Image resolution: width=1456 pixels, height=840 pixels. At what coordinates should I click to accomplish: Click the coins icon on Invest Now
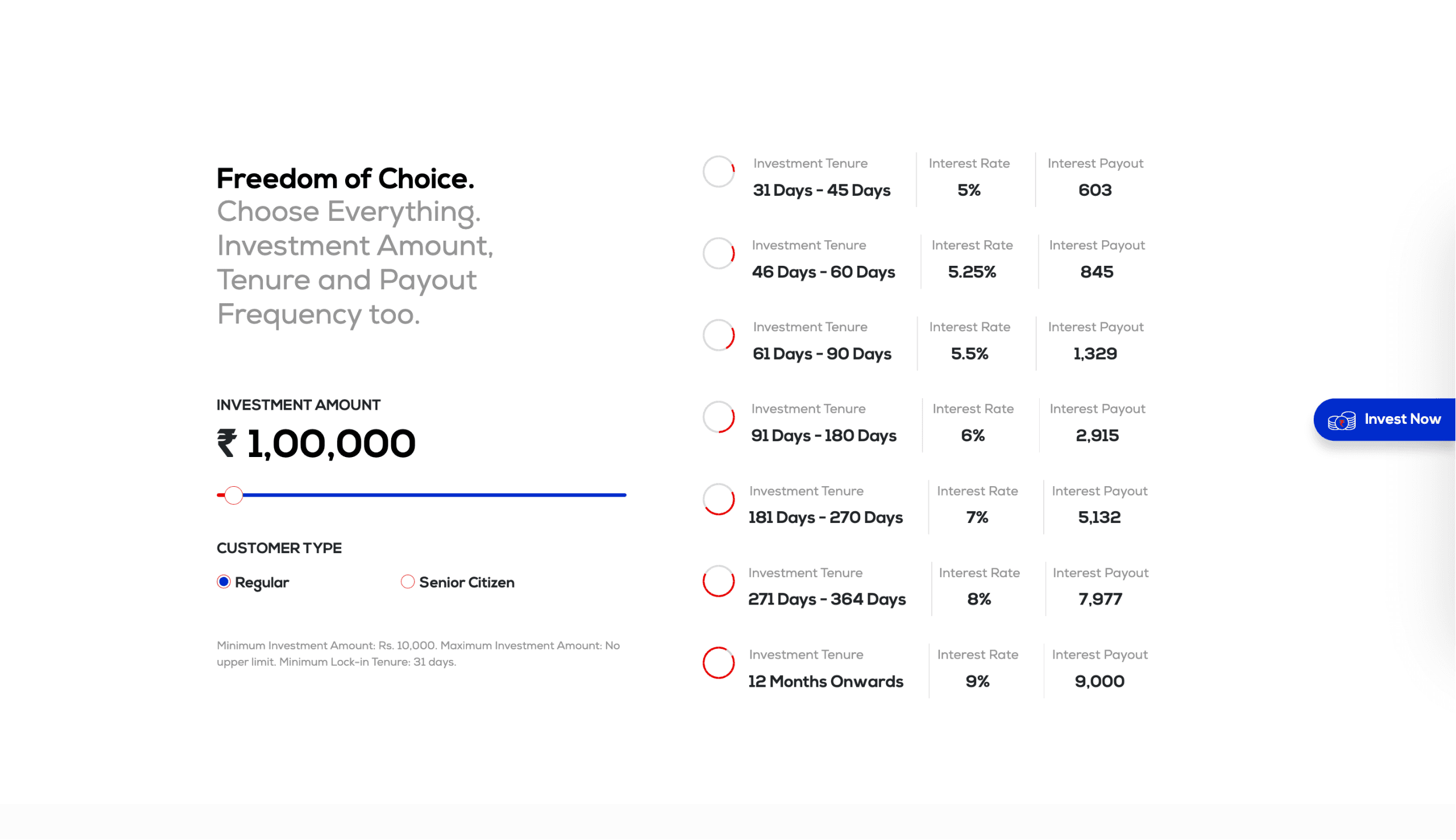(1341, 420)
